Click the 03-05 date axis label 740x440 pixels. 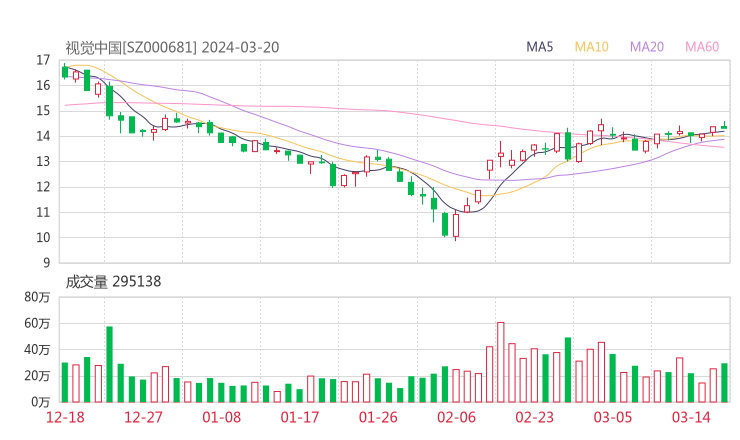point(613,417)
